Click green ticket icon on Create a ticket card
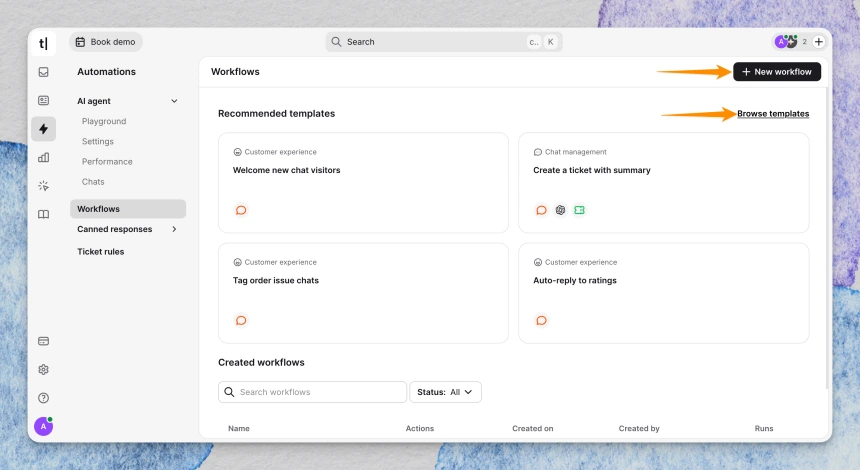This screenshot has width=860, height=470. click(x=579, y=210)
